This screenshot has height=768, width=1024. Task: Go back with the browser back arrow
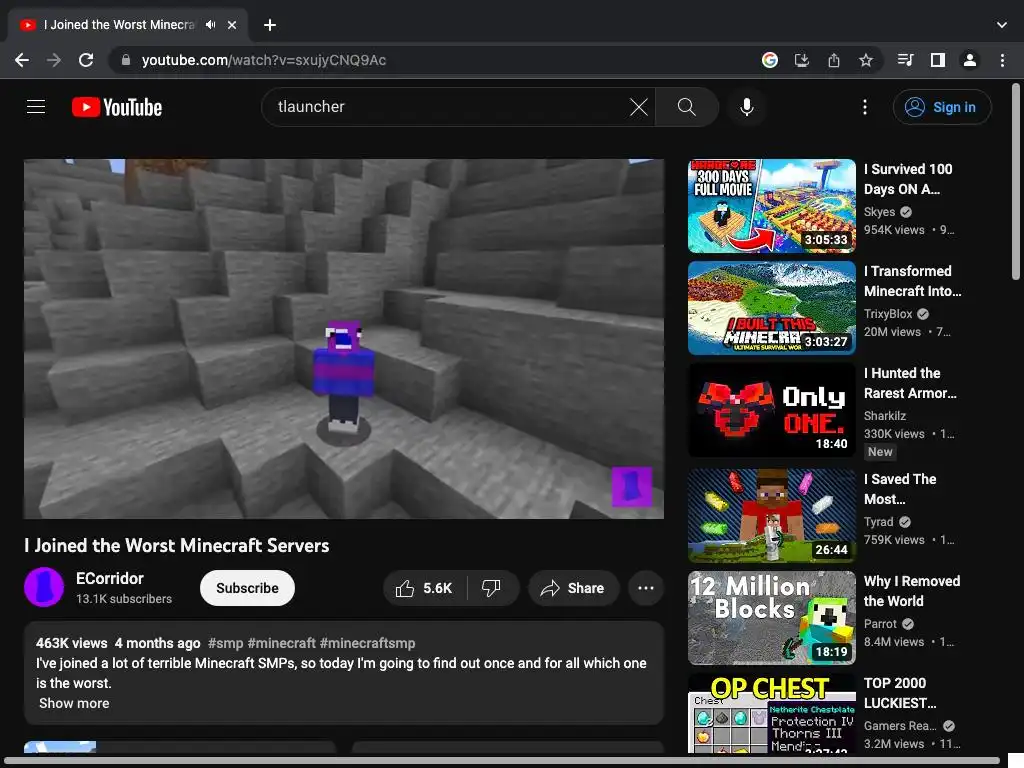pyautogui.click(x=22, y=60)
